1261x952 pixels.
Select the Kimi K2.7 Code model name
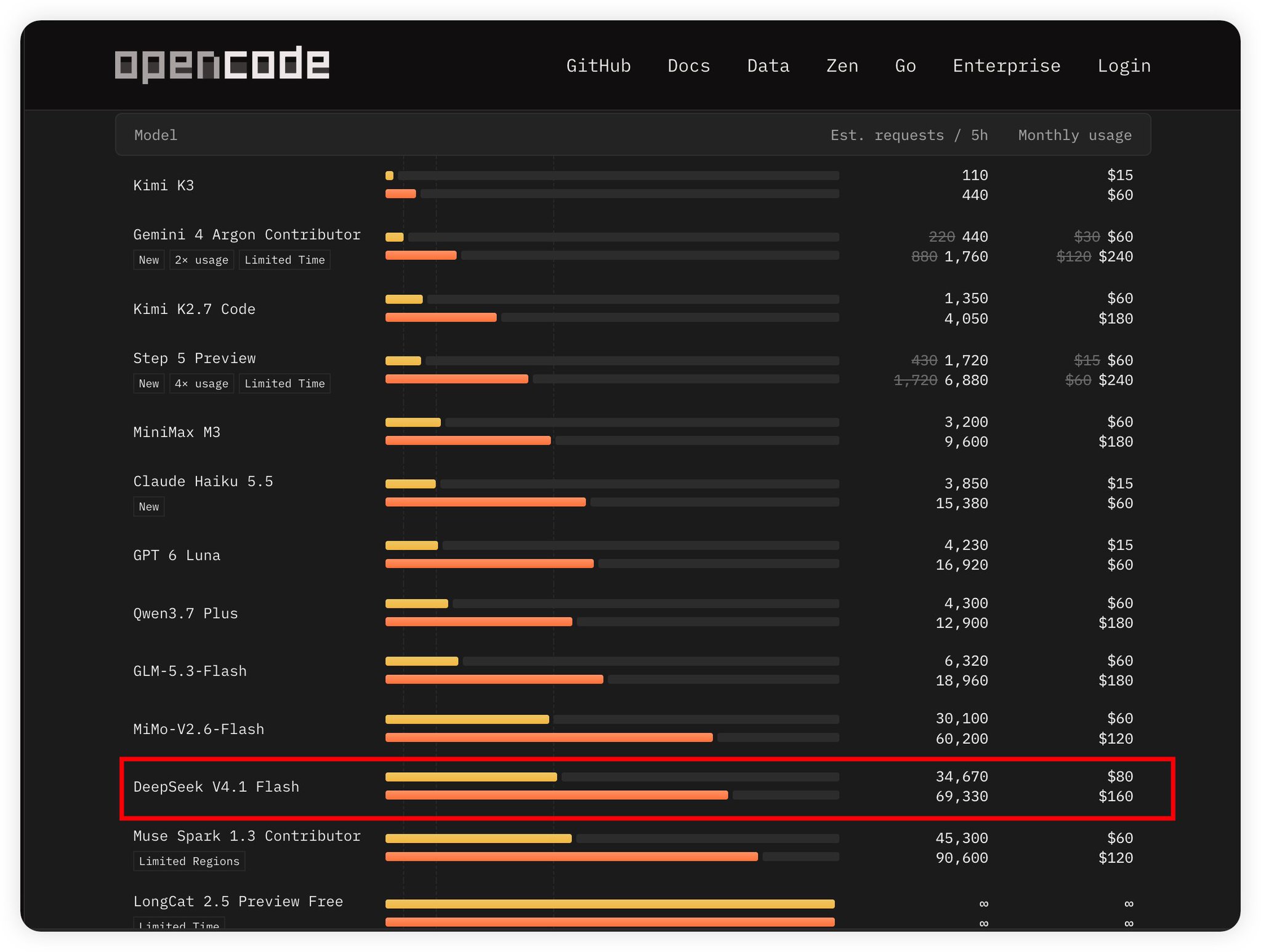tap(194, 309)
